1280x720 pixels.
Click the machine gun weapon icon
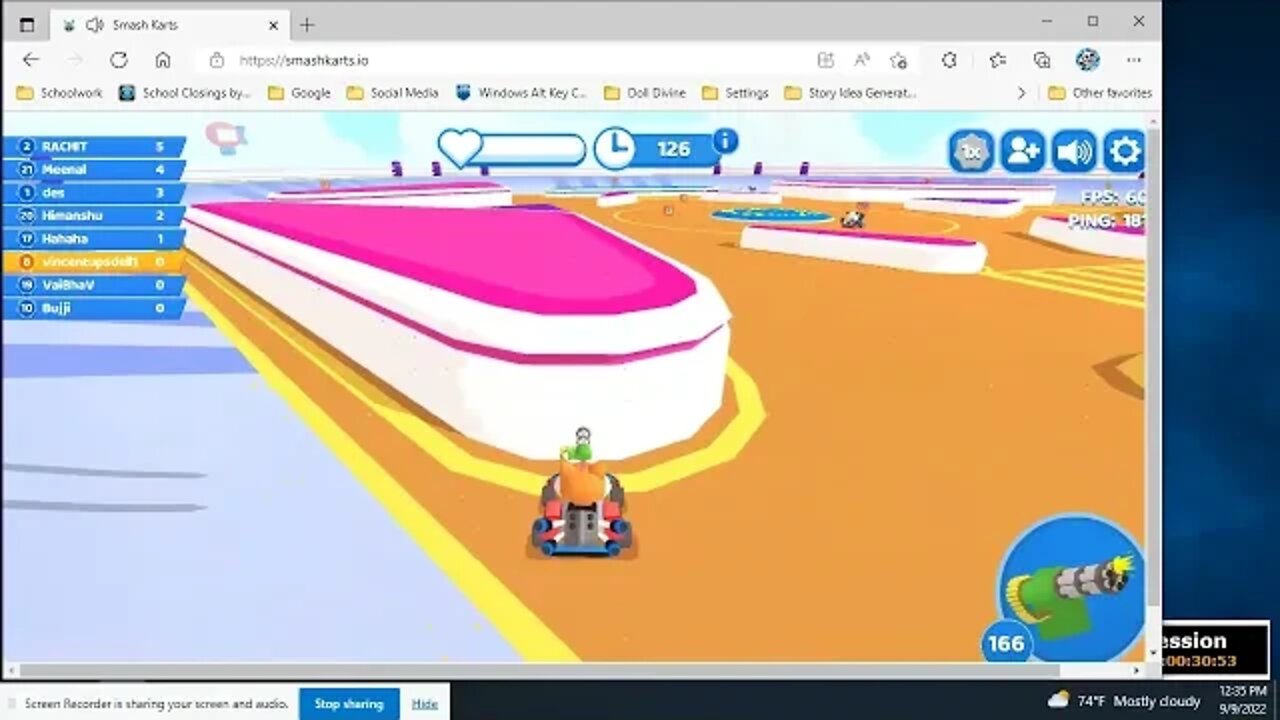point(1073,590)
